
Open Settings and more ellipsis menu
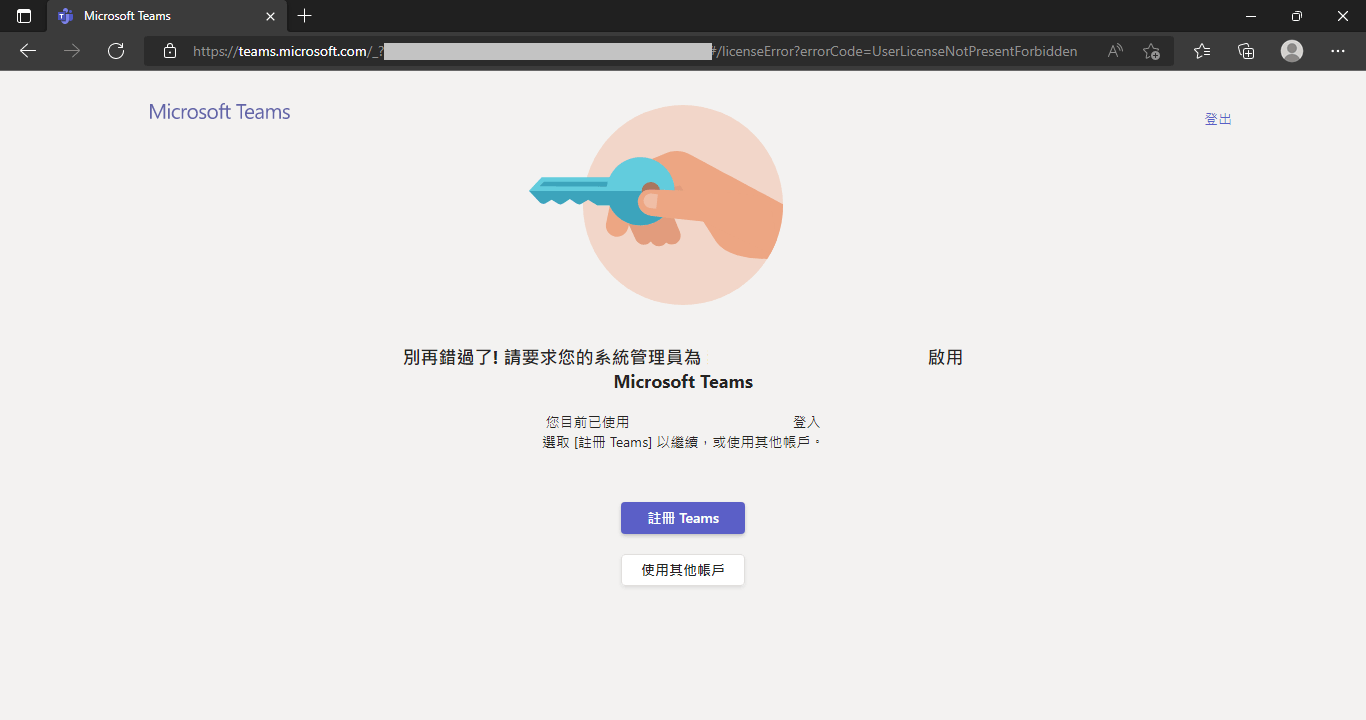click(x=1338, y=51)
